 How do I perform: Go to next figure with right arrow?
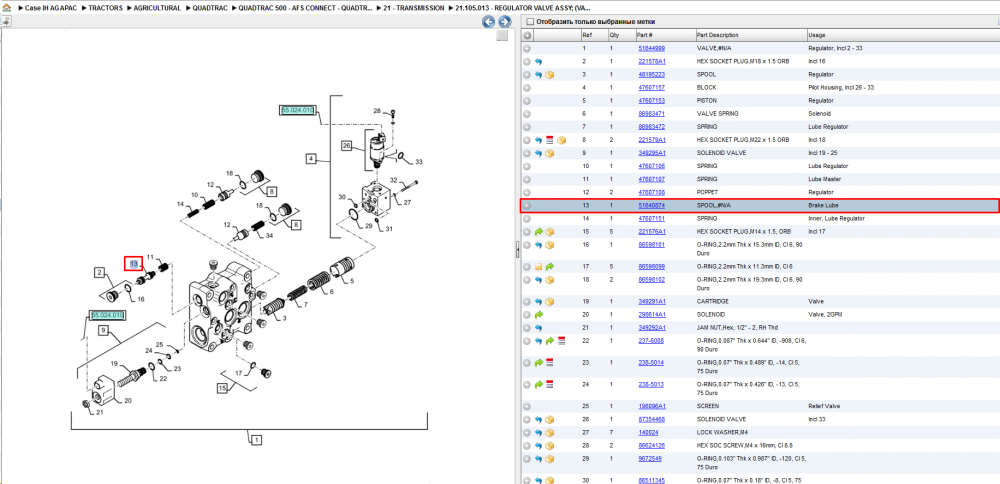pos(504,22)
